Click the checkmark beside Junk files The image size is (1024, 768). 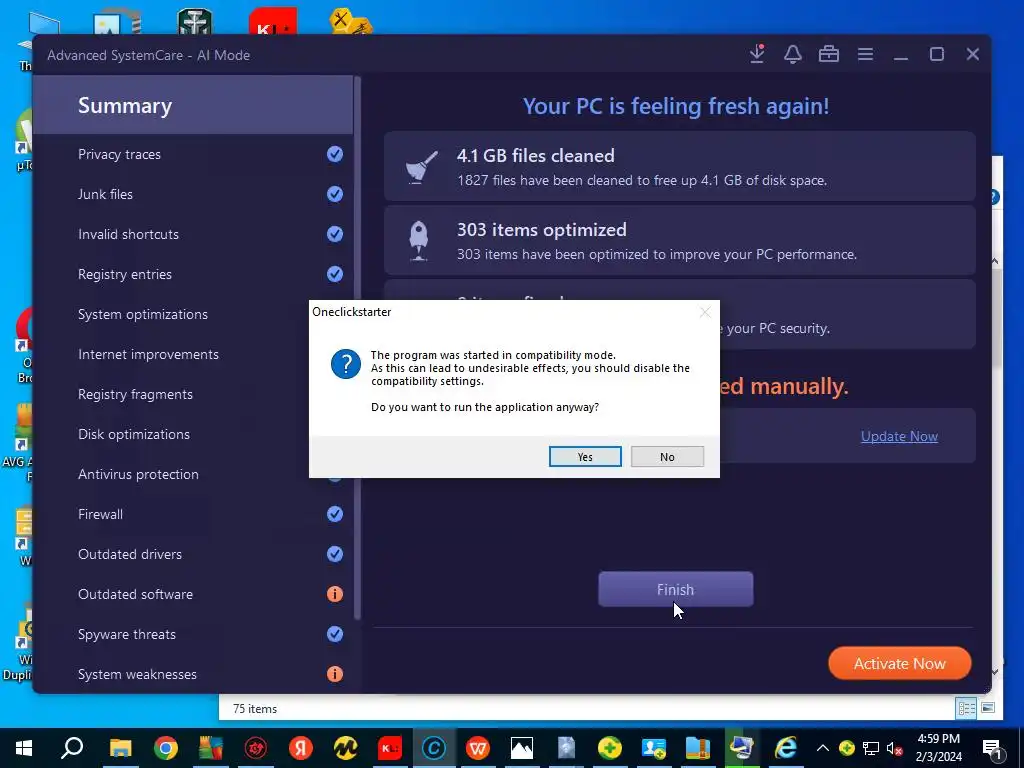pos(334,194)
